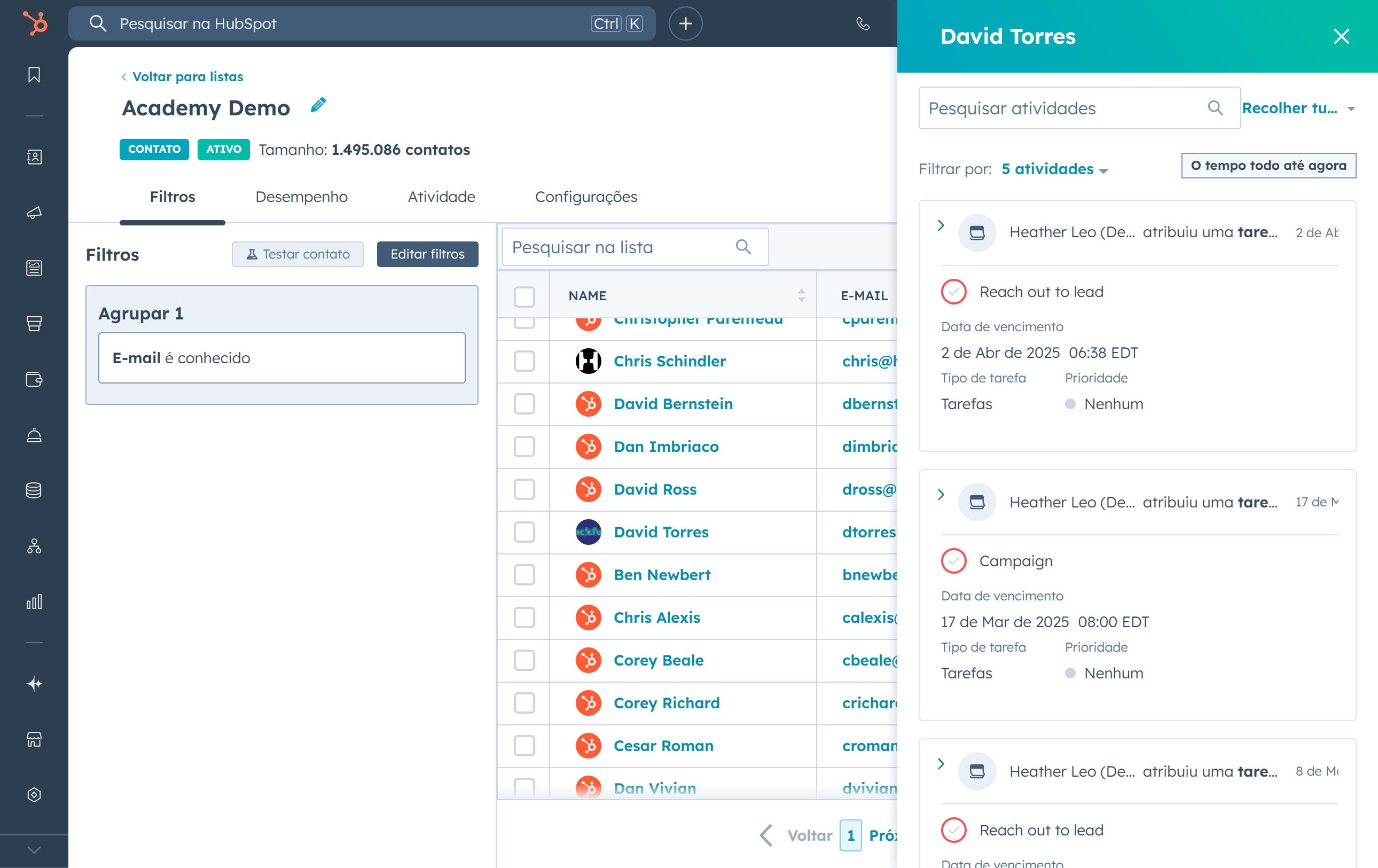Image resolution: width=1378 pixels, height=868 pixels.
Task: Open the Service bell sidebar icon
Action: 34,435
